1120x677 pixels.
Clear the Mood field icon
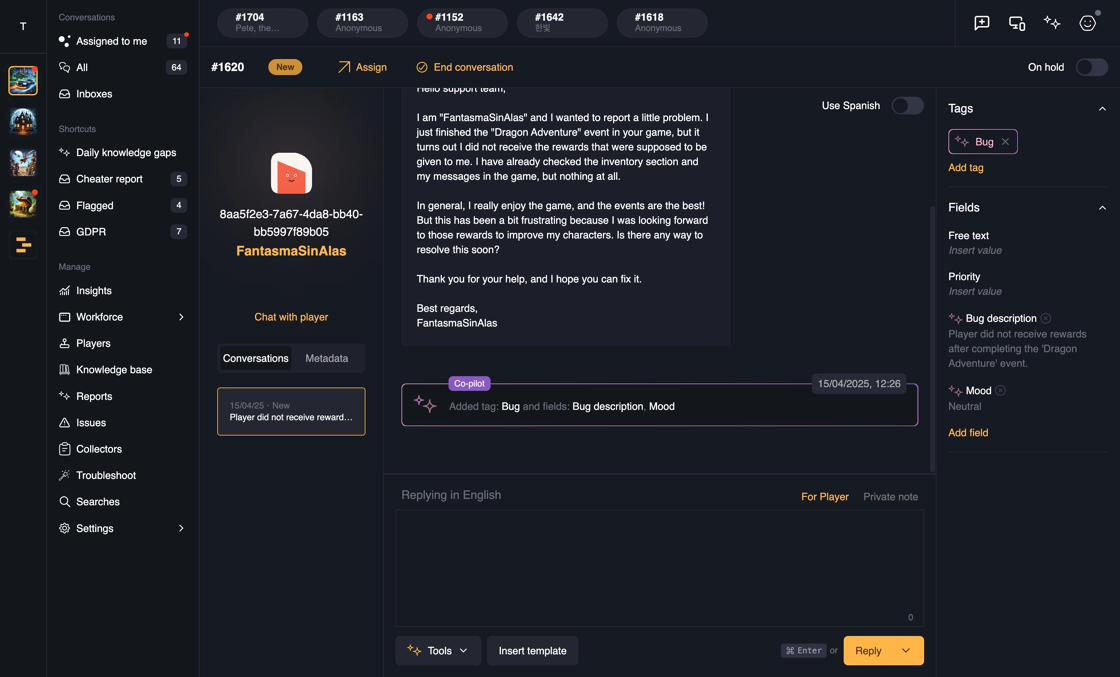[1001, 390]
